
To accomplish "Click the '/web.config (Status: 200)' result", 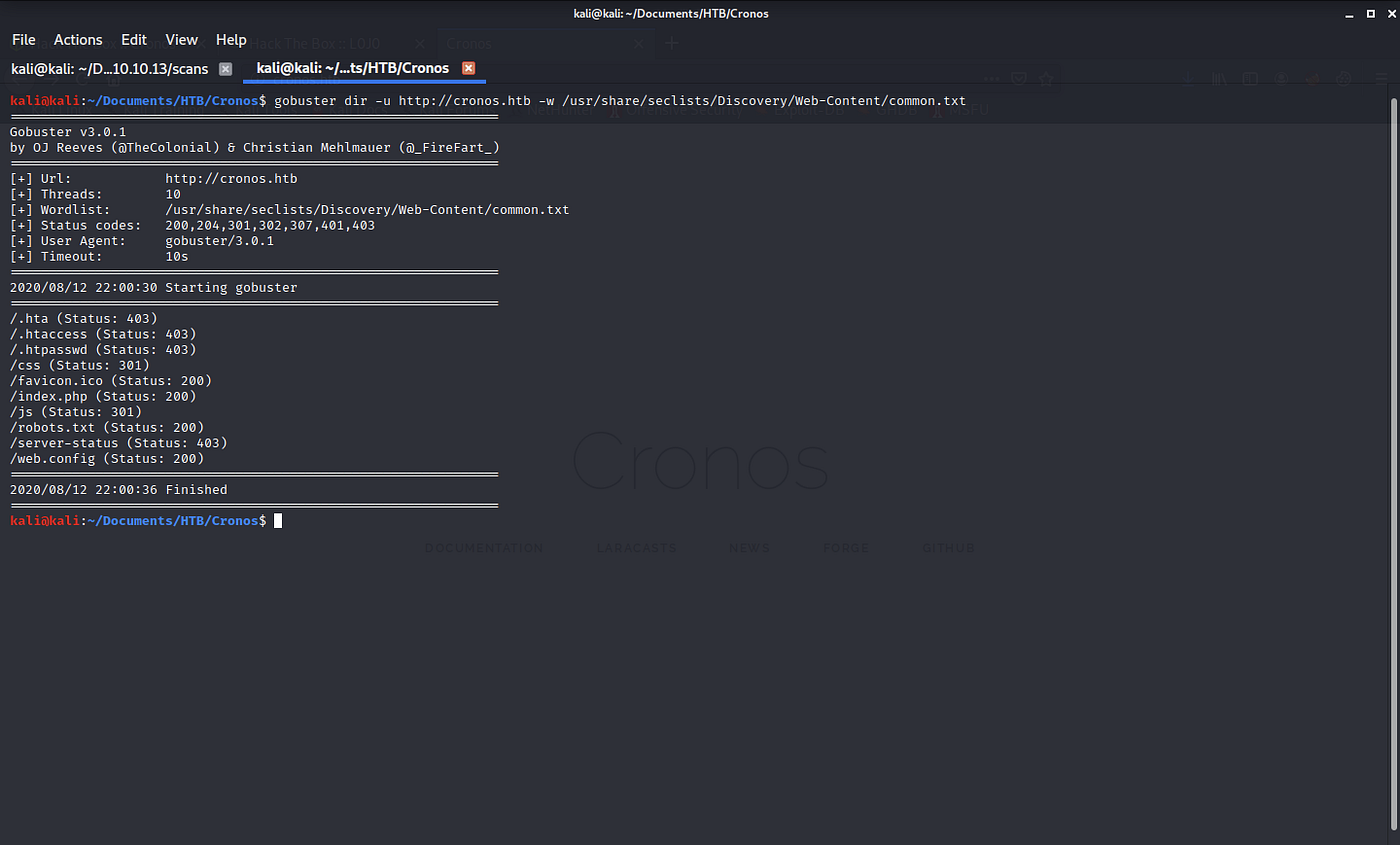I will pyautogui.click(x=107, y=458).
